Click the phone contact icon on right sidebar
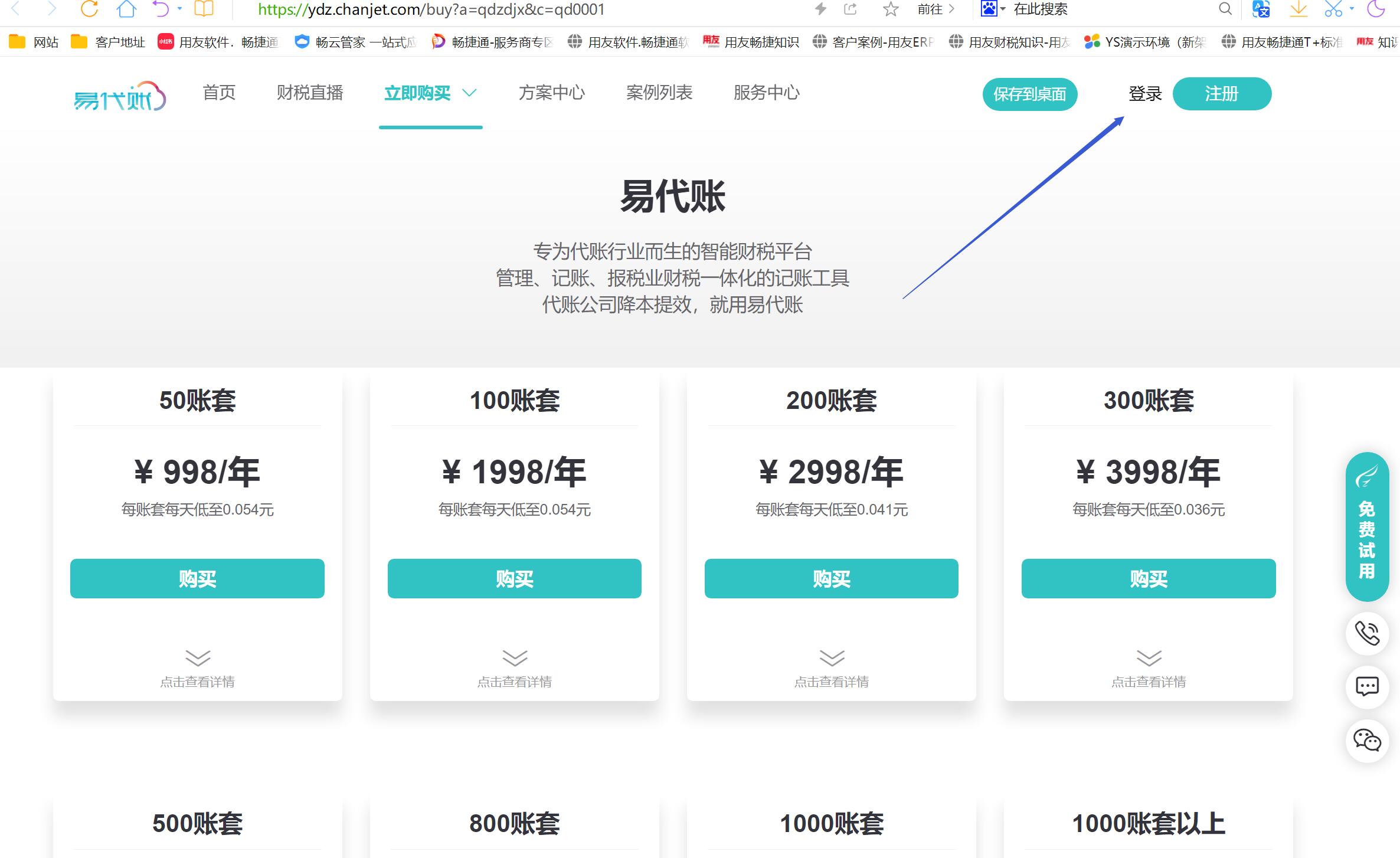 (x=1367, y=633)
